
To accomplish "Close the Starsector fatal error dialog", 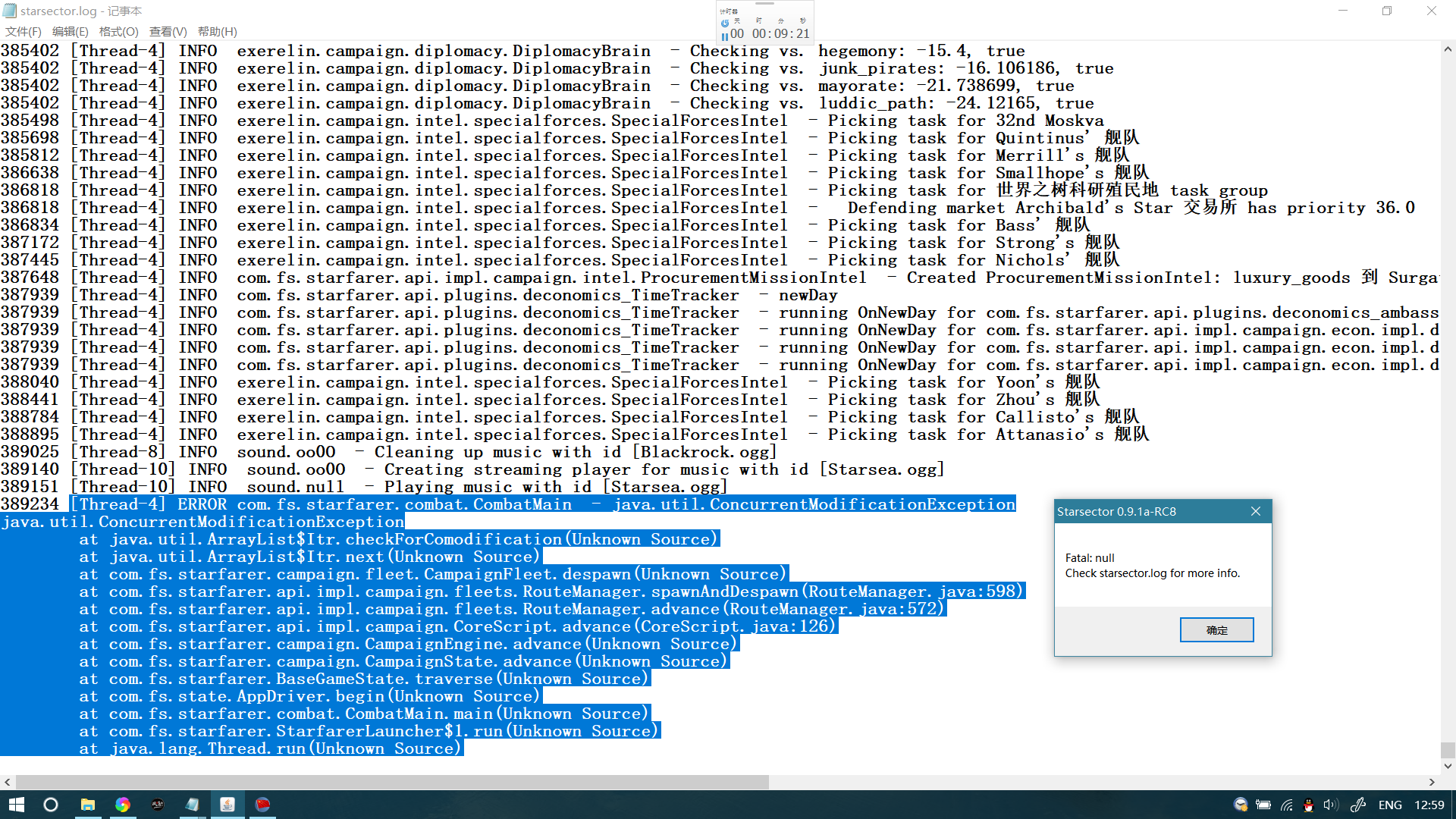I will point(1256,512).
